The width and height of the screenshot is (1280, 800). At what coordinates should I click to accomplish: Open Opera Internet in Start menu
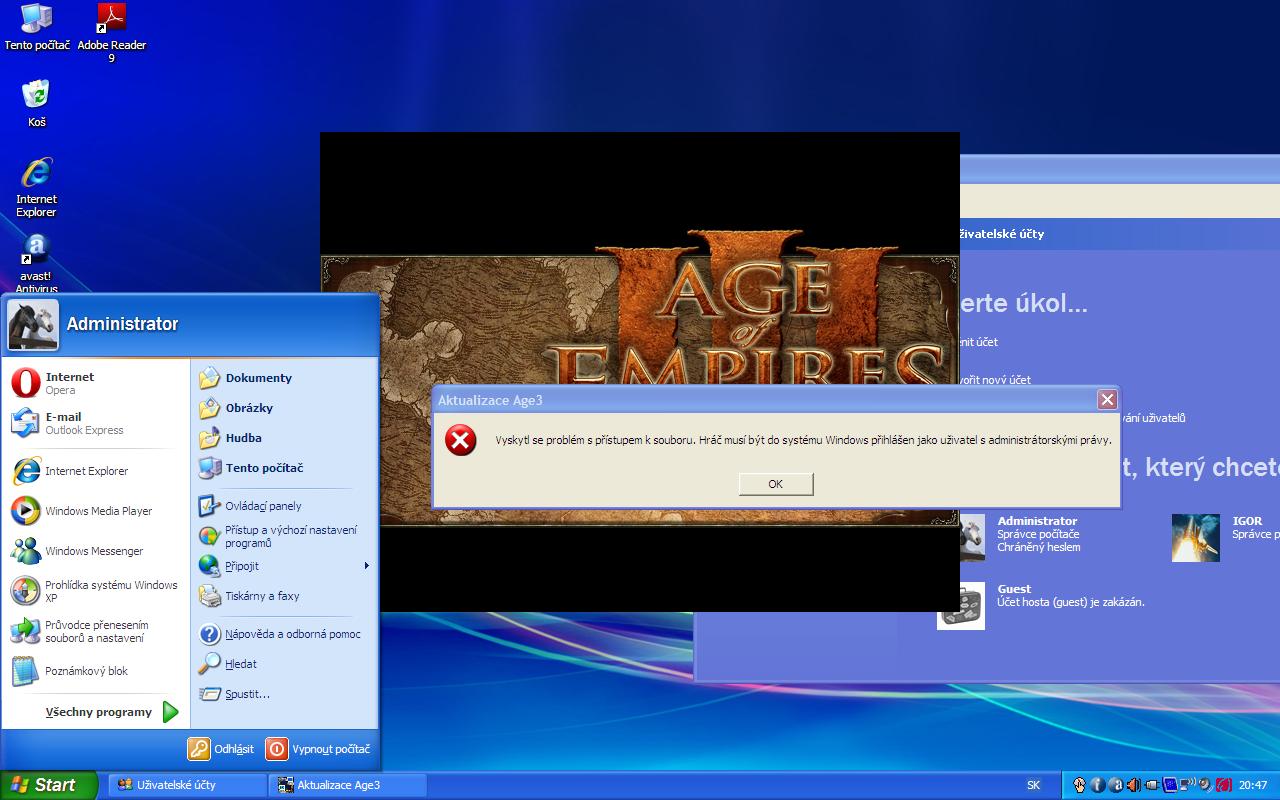(x=69, y=383)
